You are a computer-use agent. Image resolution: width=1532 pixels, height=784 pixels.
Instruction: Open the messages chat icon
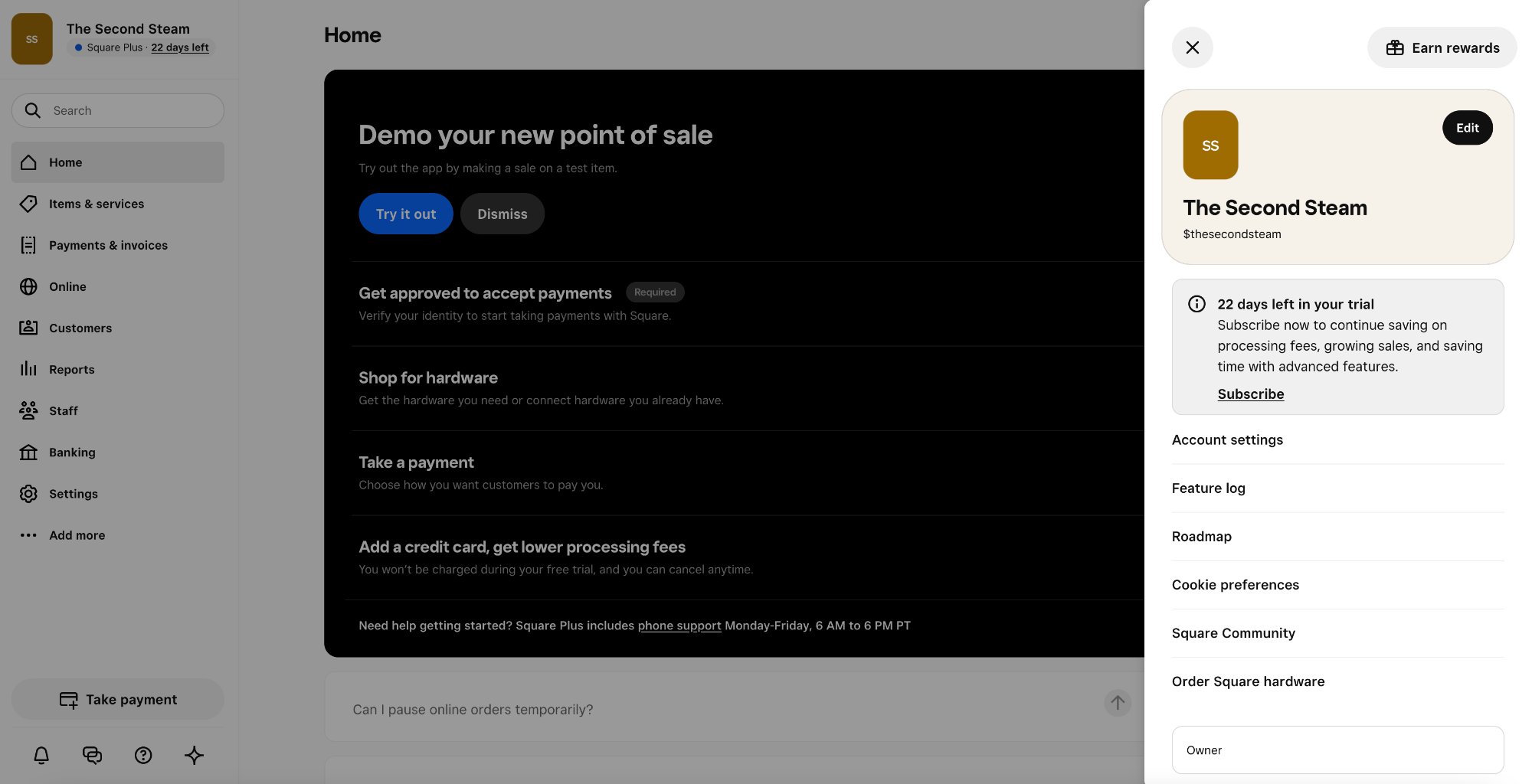pyautogui.click(x=92, y=756)
